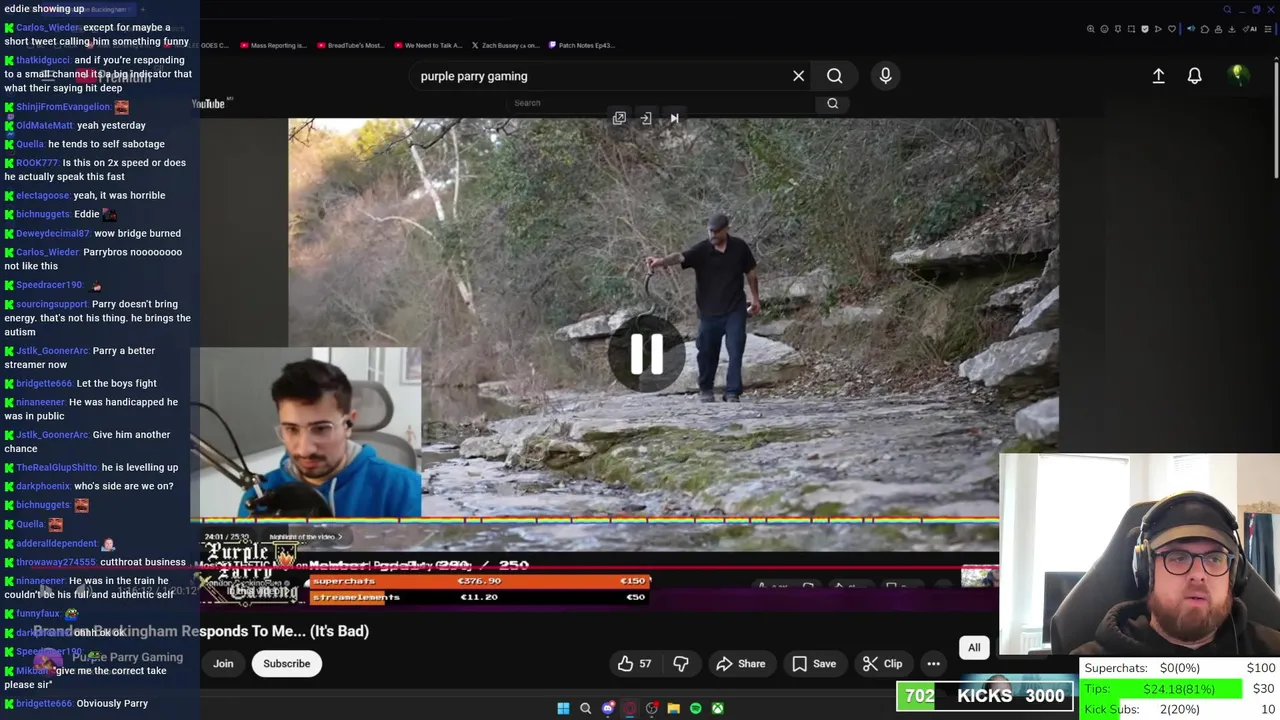Open browser AI toolbar button
The width and height of the screenshot is (1280, 720).
[x=1249, y=29]
